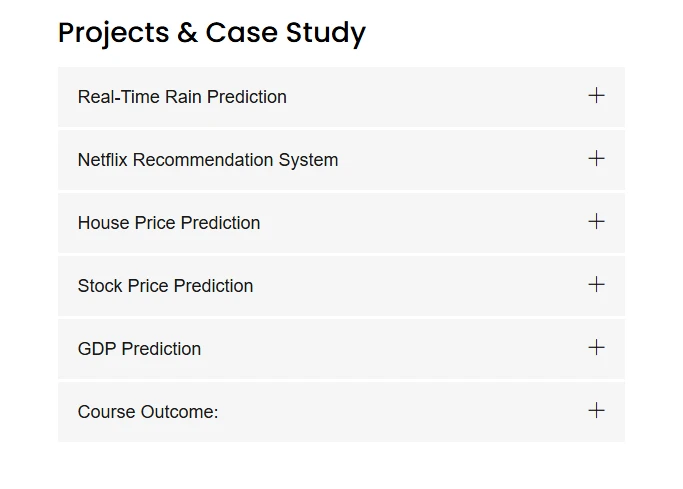Expand the Stock Price Prediction section

(x=341, y=286)
